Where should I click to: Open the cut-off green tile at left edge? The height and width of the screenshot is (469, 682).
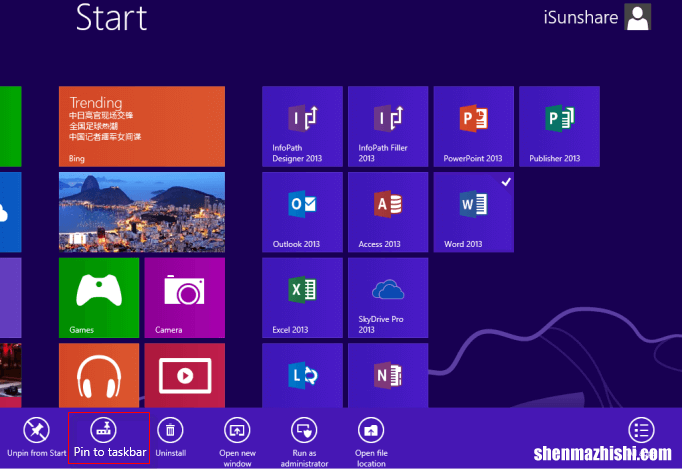pyautogui.click(x=10, y=126)
